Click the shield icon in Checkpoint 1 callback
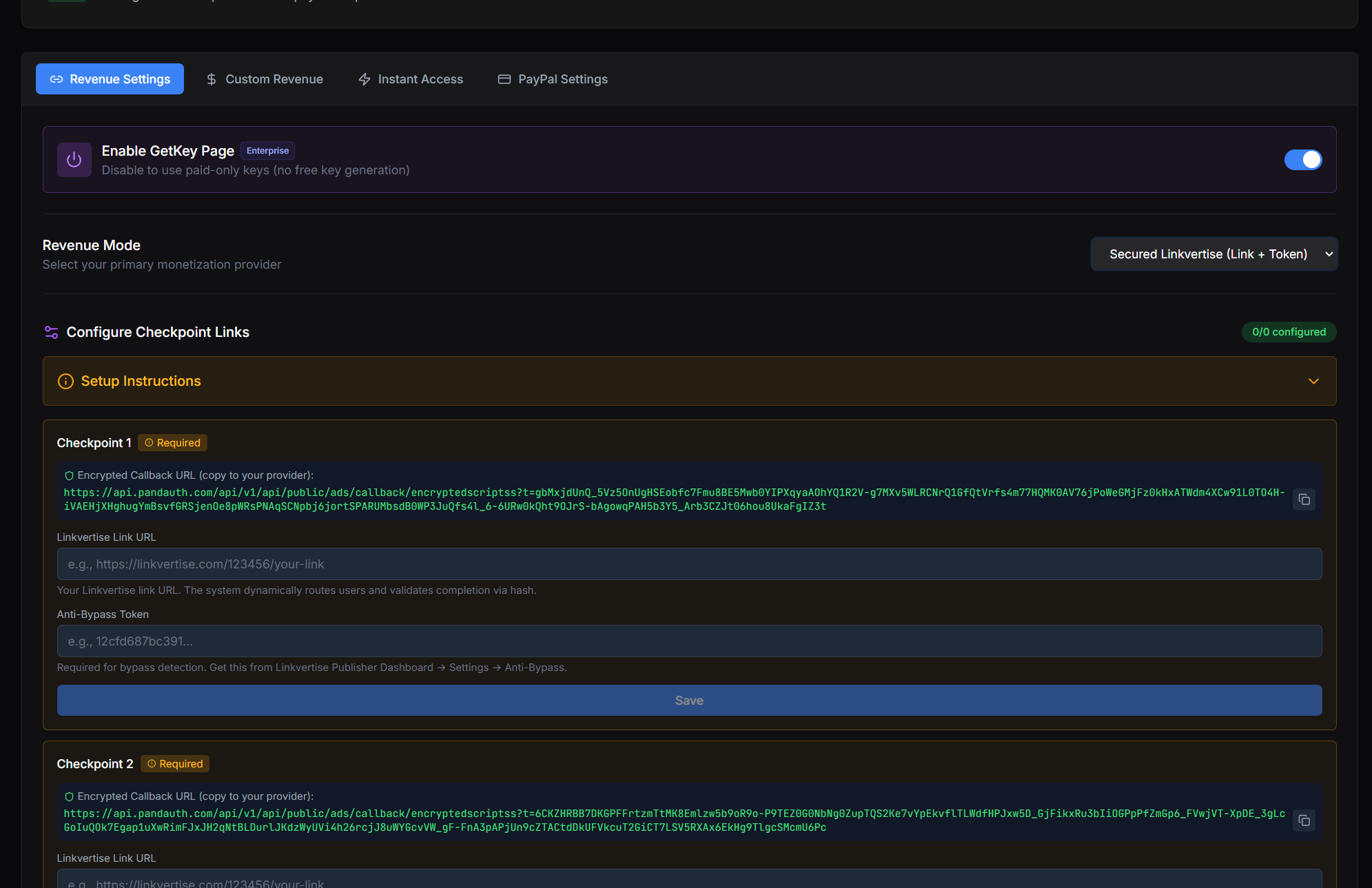This screenshot has width=1372, height=888. [x=69, y=475]
